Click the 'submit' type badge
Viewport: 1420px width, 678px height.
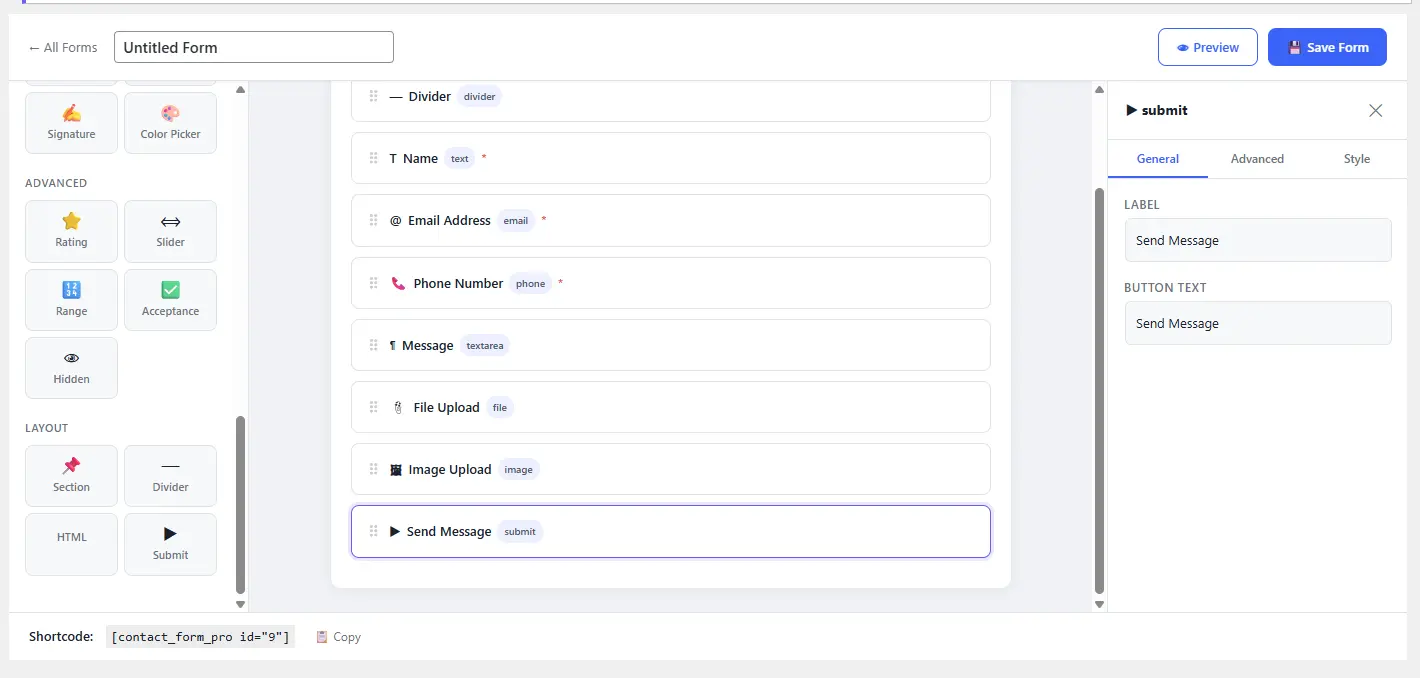520,532
